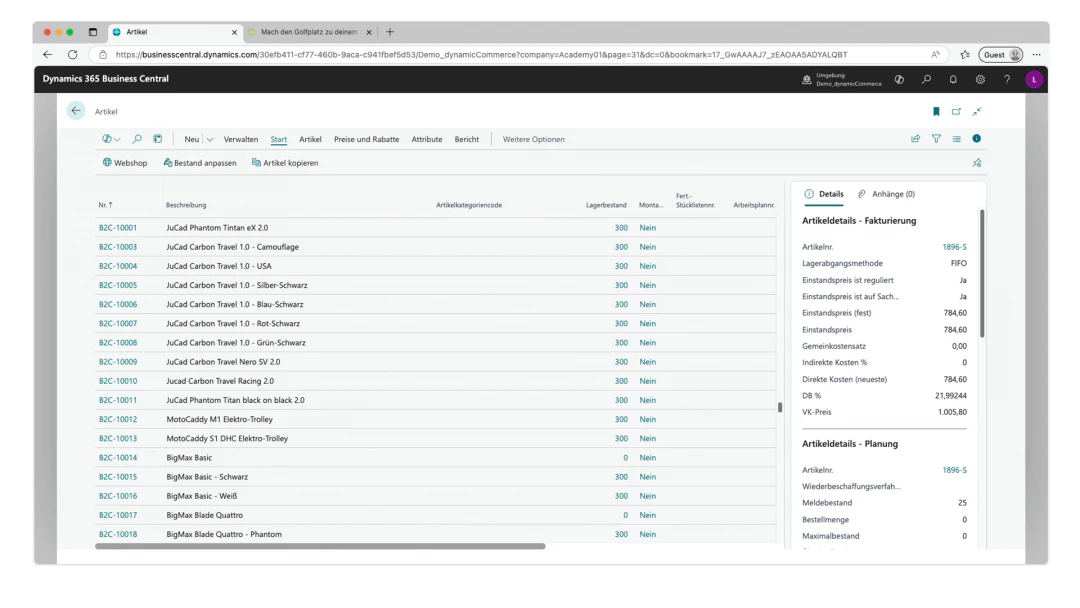Click the user avatar L in the header
Viewport: 1080px width, 608px height.
(x=1034, y=79)
